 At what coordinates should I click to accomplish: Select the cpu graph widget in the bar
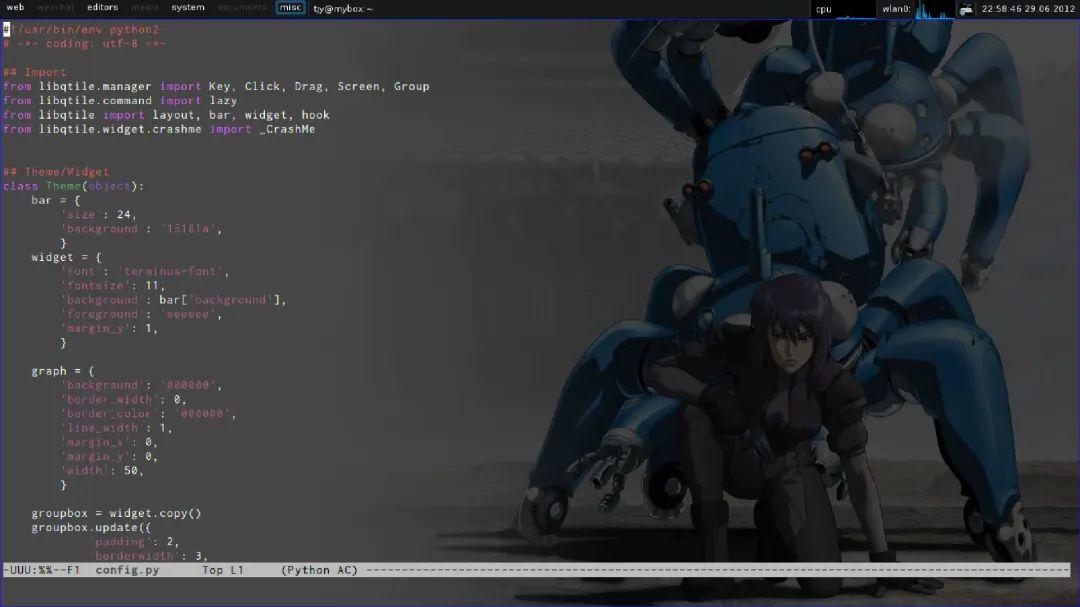(850, 9)
